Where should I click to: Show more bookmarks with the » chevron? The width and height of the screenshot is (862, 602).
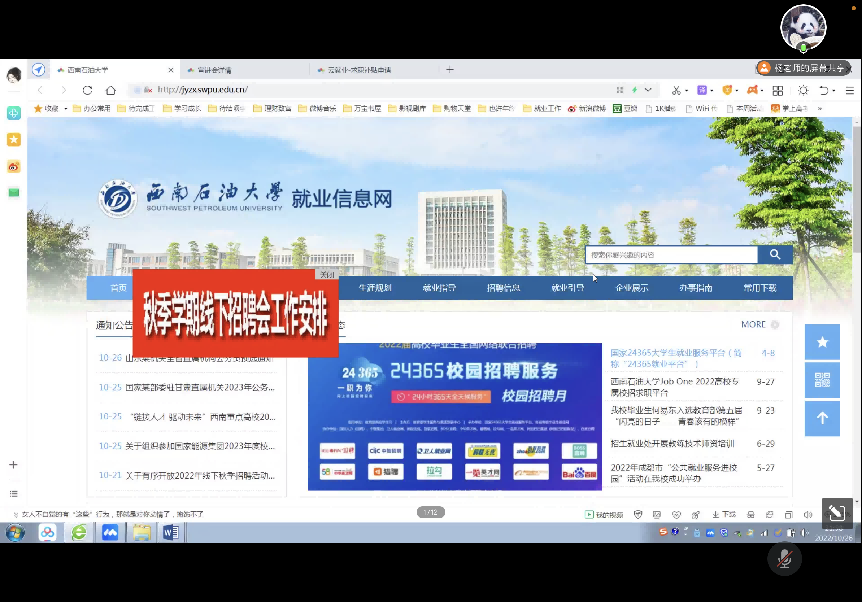pyautogui.click(x=820, y=108)
